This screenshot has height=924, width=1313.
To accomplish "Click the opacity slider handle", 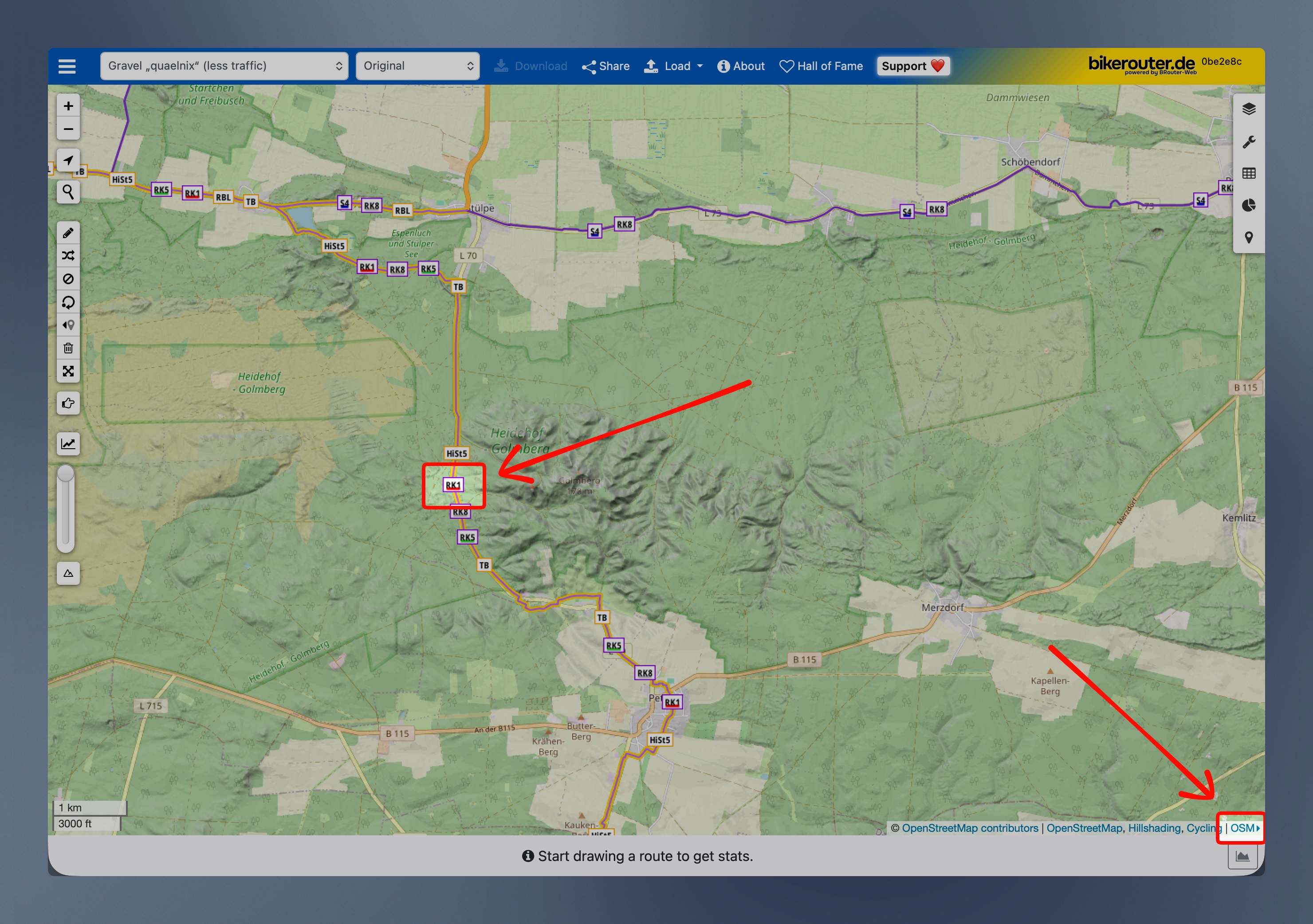I will pyautogui.click(x=66, y=474).
